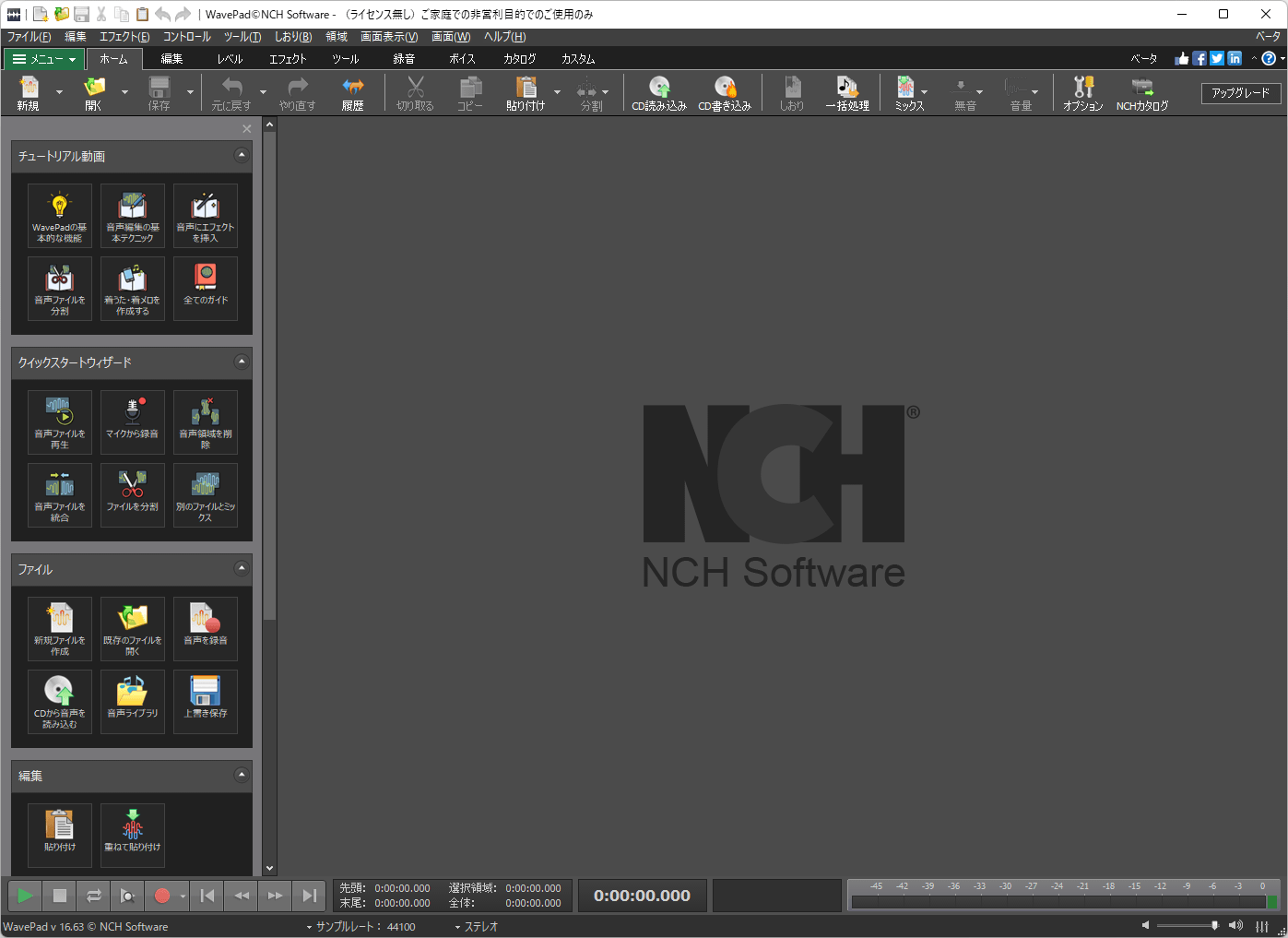This screenshot has width=1288, height=938.
Task: Click 既存のファイルを開く icon
Action: click(133, 629)
